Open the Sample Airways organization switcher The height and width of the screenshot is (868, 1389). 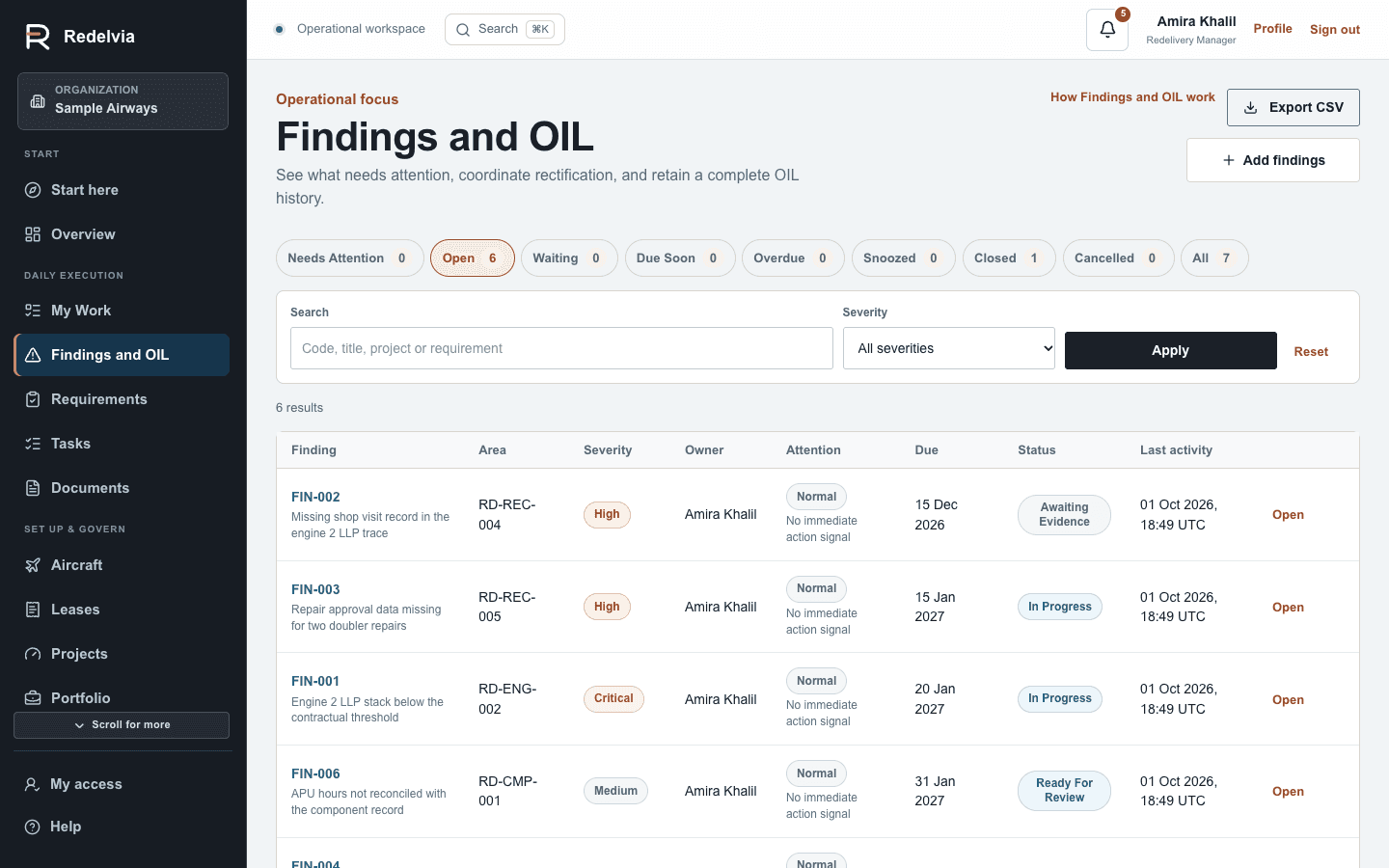(x=123, y=101)
